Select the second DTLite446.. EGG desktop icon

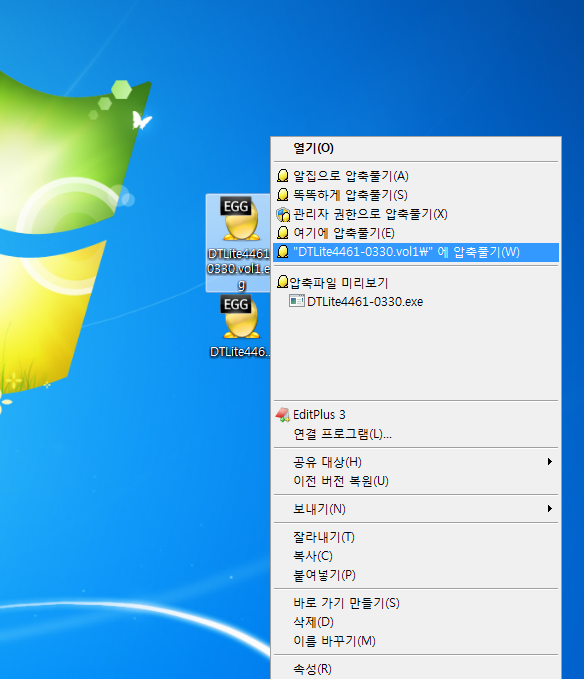240,327
